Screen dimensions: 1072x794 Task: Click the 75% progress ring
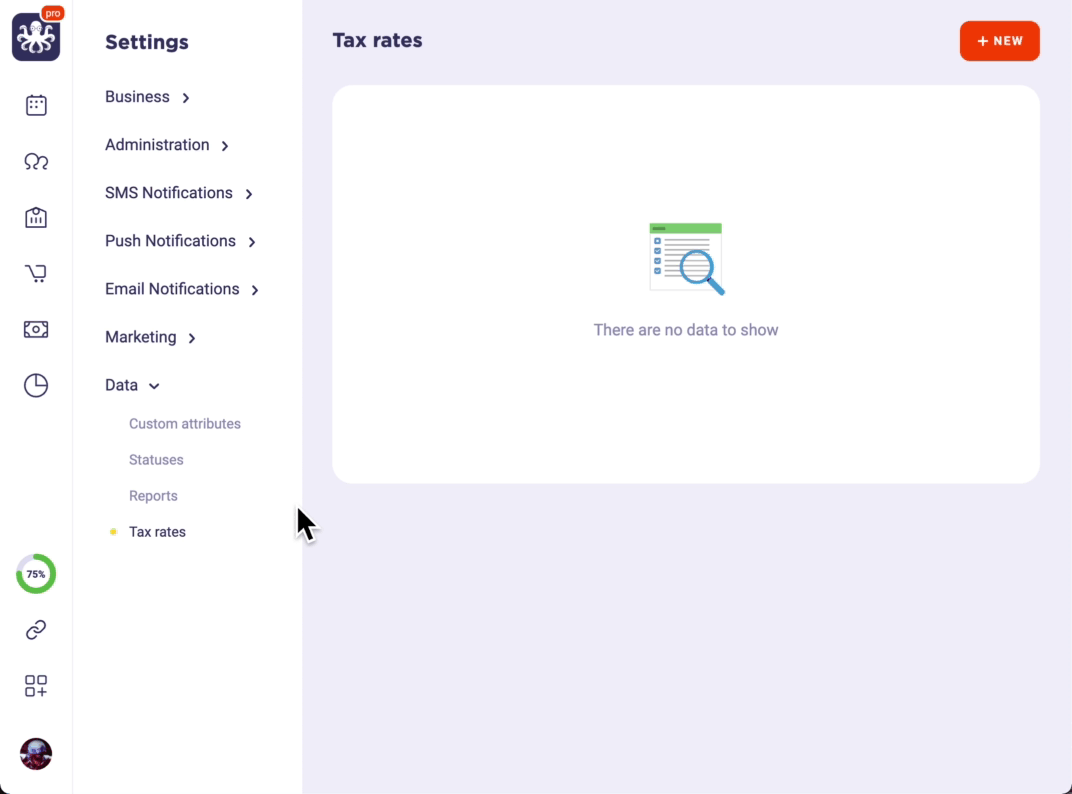coord(36,574)
